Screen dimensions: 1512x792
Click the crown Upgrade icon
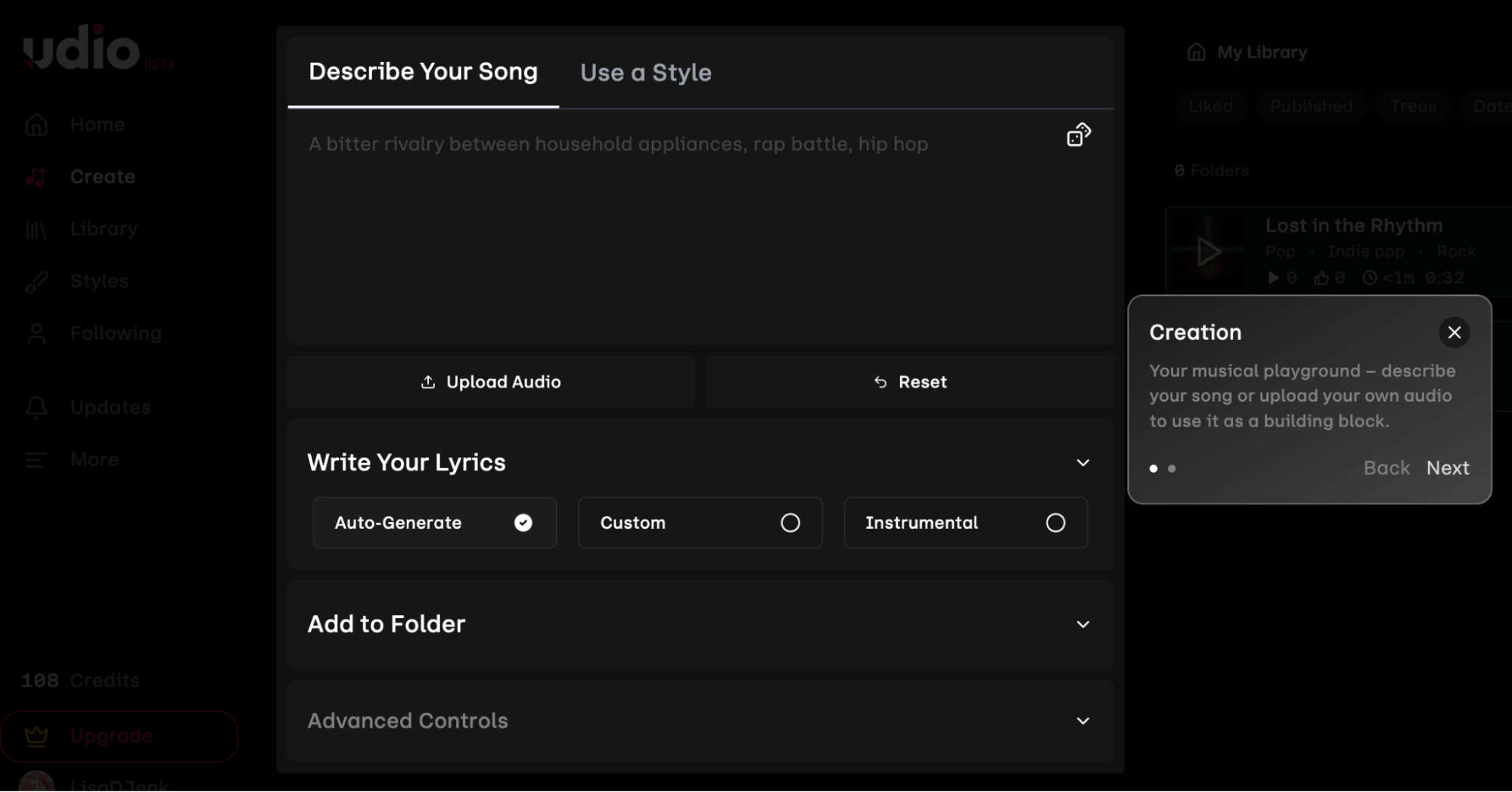click(36, 735)
